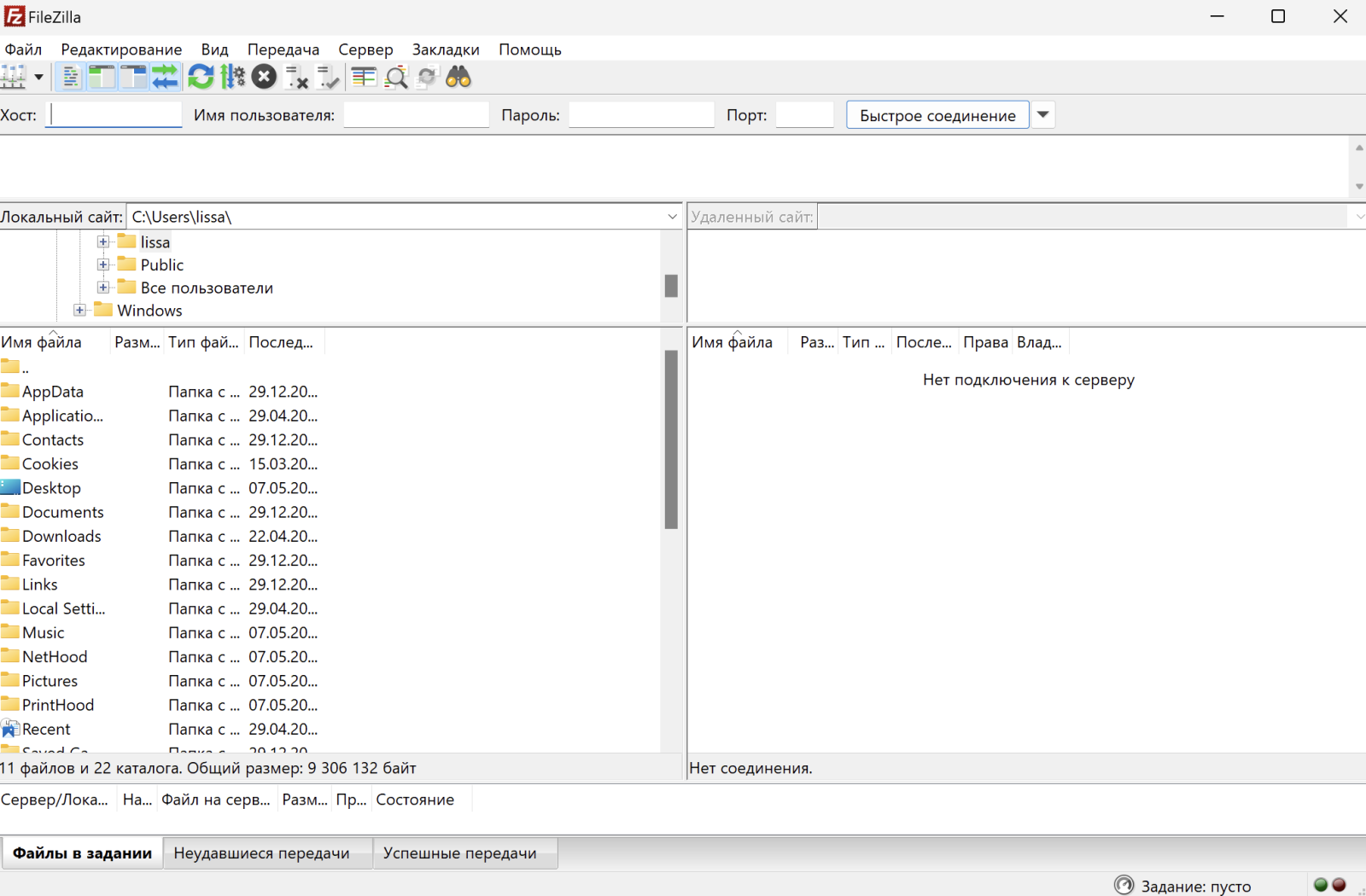Open the Закладки menu
Image resolution: width=1366 pixels, height=896 pixels.
point(446,49)
